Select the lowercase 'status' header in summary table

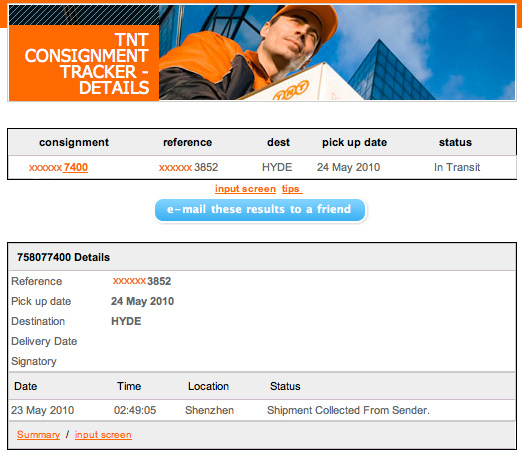[x=455, y=142]
